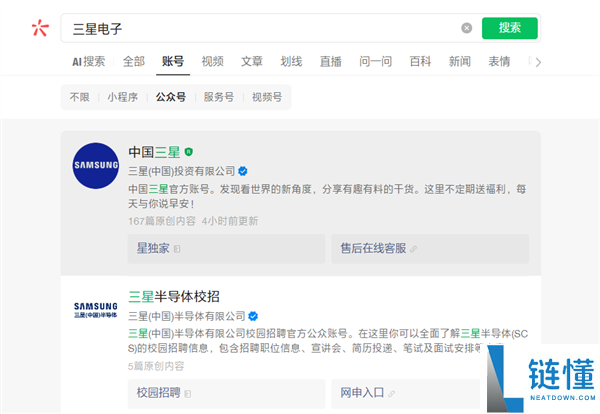Click verified badge next to 三星(中国)投资有限公司
Viewport: 600px width, 414px height.
[243, 171]
